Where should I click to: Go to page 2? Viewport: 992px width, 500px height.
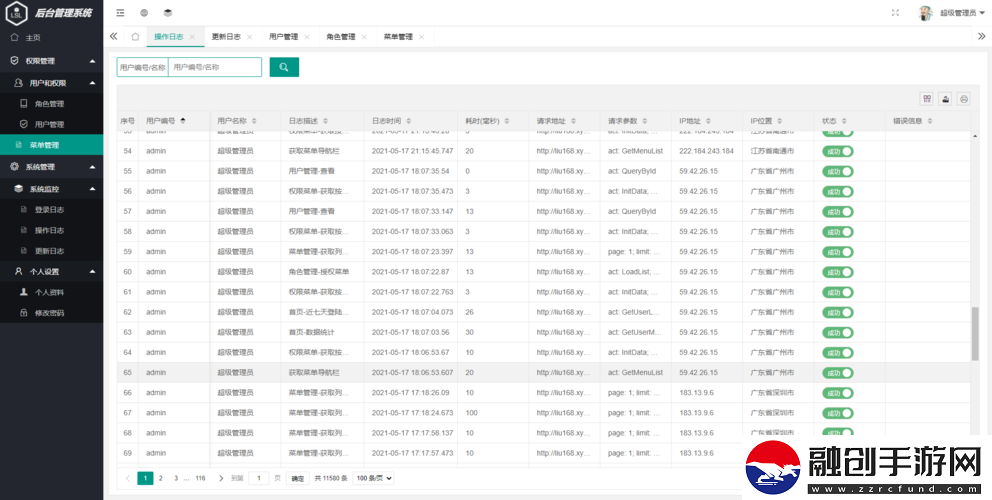(x=161, y=478)
